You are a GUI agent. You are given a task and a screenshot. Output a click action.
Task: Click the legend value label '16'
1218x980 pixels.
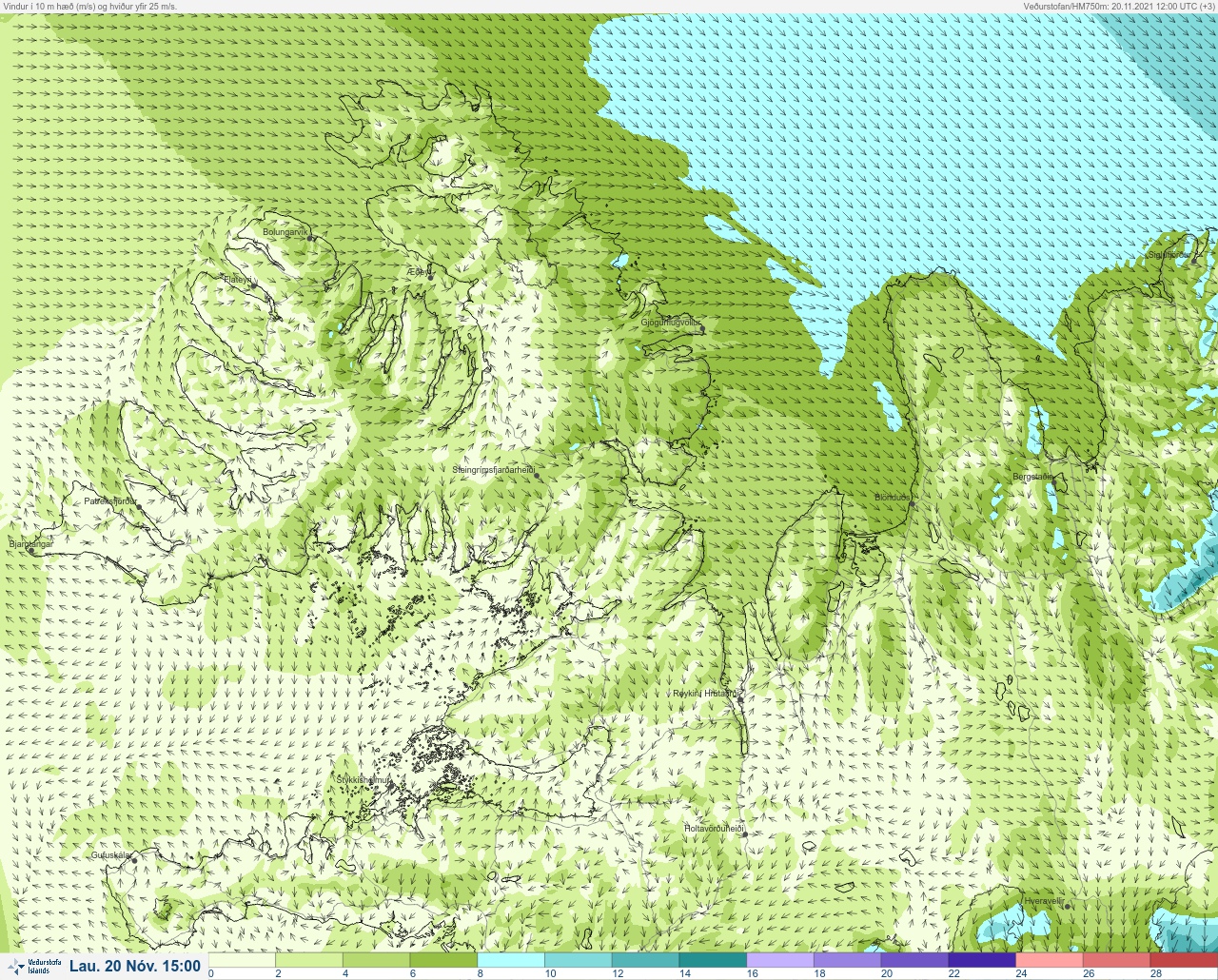pyautogui.click(x=753, y=974)
